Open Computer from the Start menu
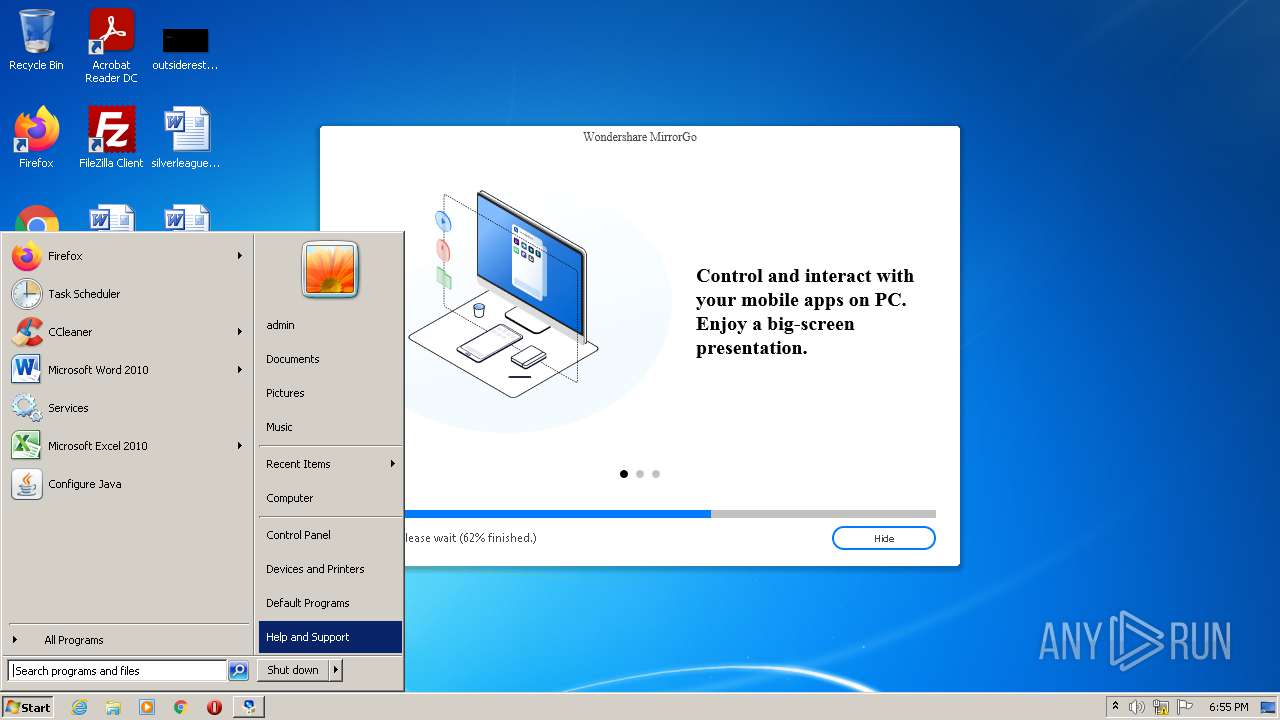This screenshot has width=1280, height=720. (330, 498)
